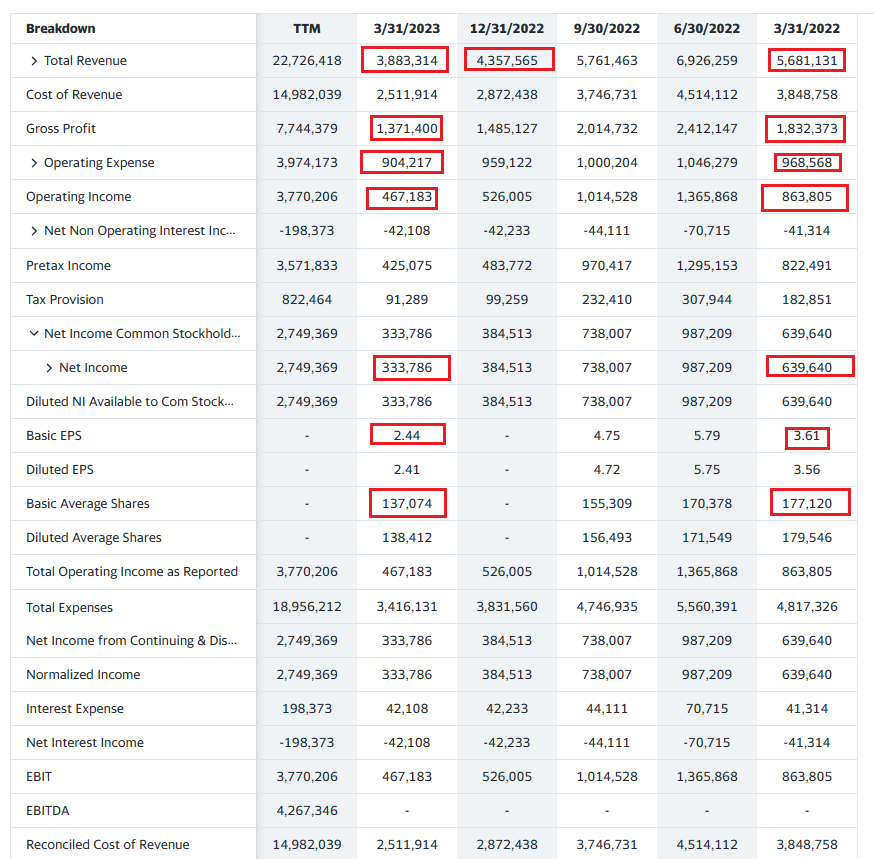Image resolution: width=874 pixels, height=859 pixels.
Task: Click the Breakdown header label
Action: point(61,28)
